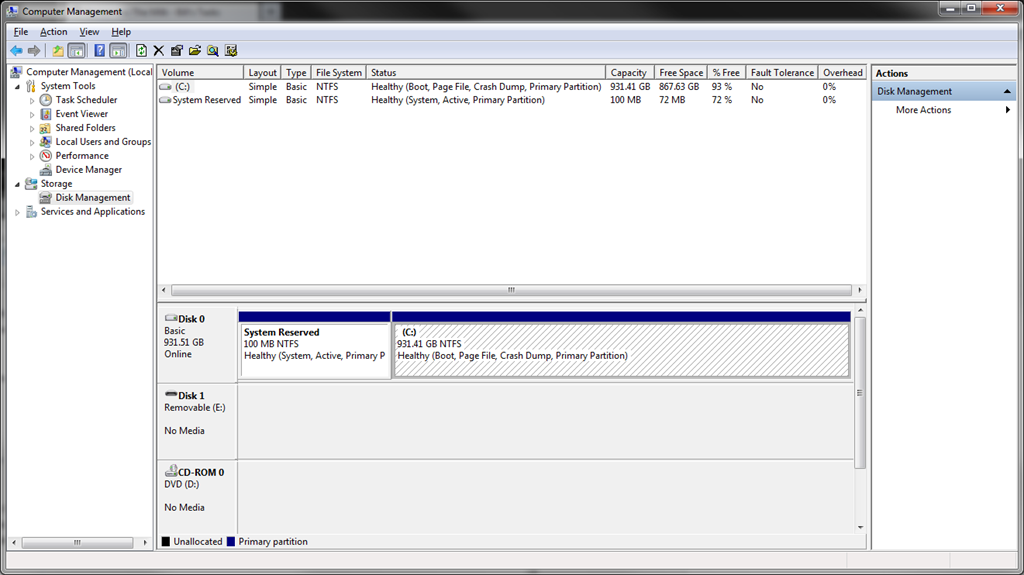Click the Local Users and Groups icon
The width and height of the screenshot is (1024, 575).
pos(46,142)
